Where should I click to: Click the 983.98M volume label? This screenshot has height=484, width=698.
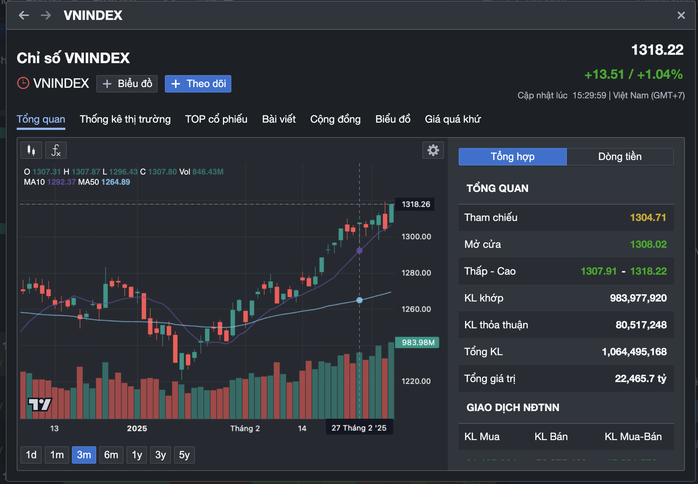(x=417, y=342)
